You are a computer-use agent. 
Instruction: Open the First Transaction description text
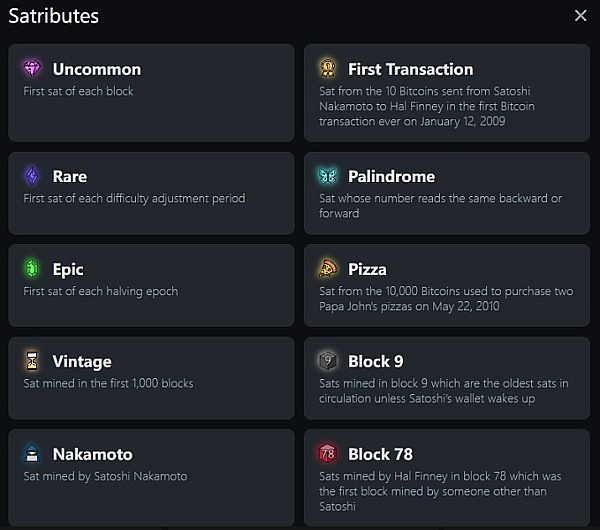coord(439,106)
